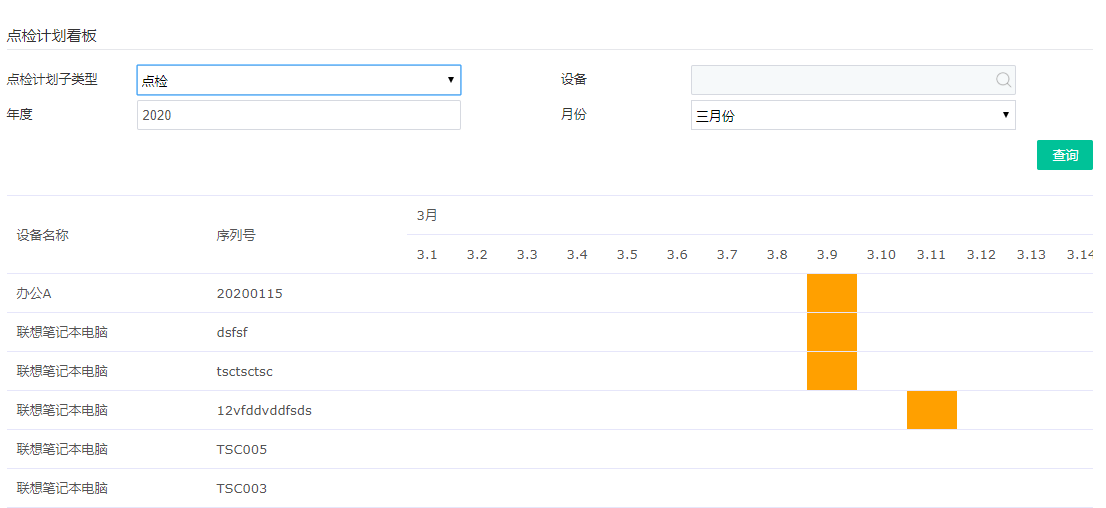
Task: Open the 点检计划子类型 dropdown
Action: (298, 81)
